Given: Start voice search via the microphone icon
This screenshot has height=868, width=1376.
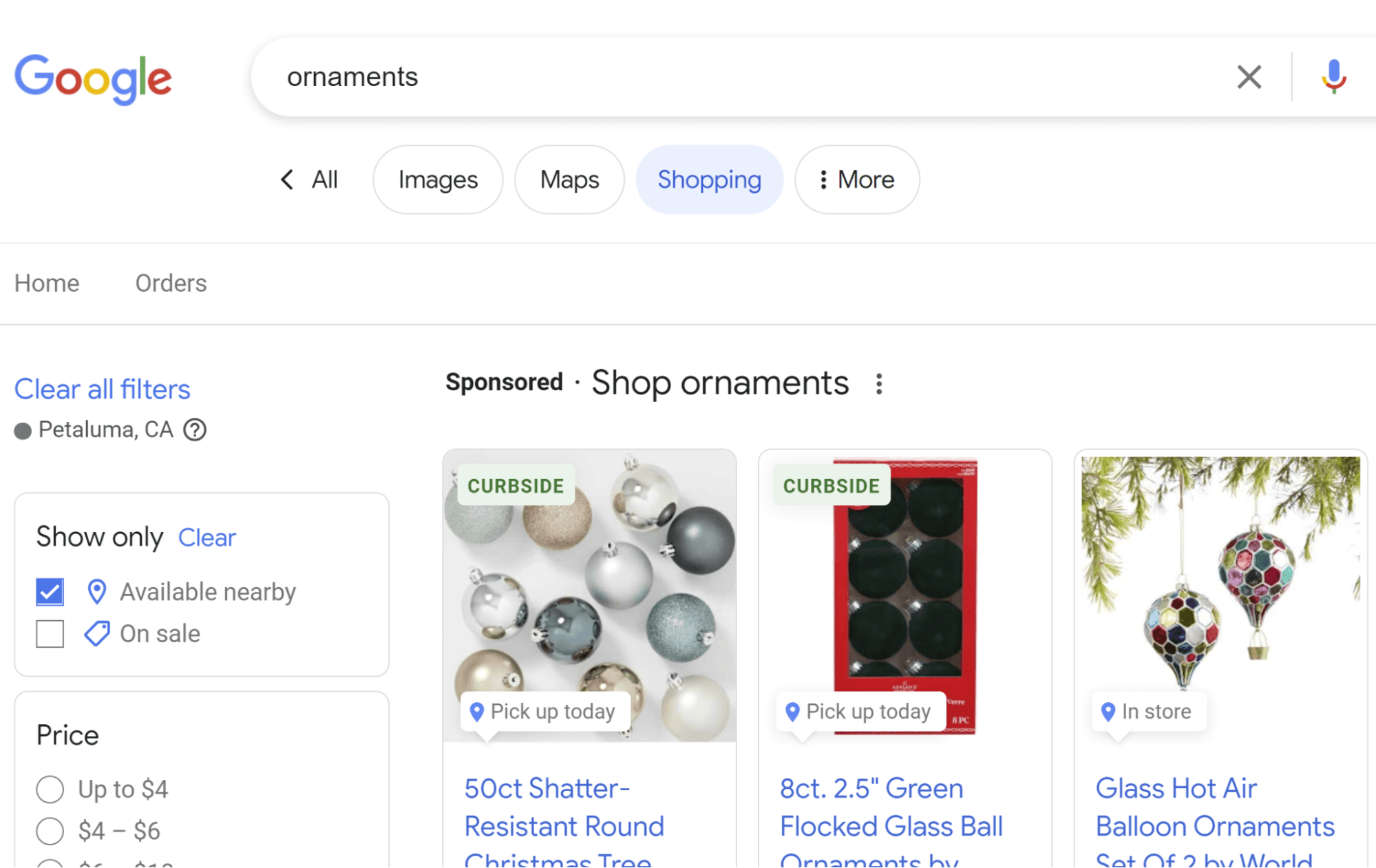Looking at the screenshot, I should [1333, 77].
